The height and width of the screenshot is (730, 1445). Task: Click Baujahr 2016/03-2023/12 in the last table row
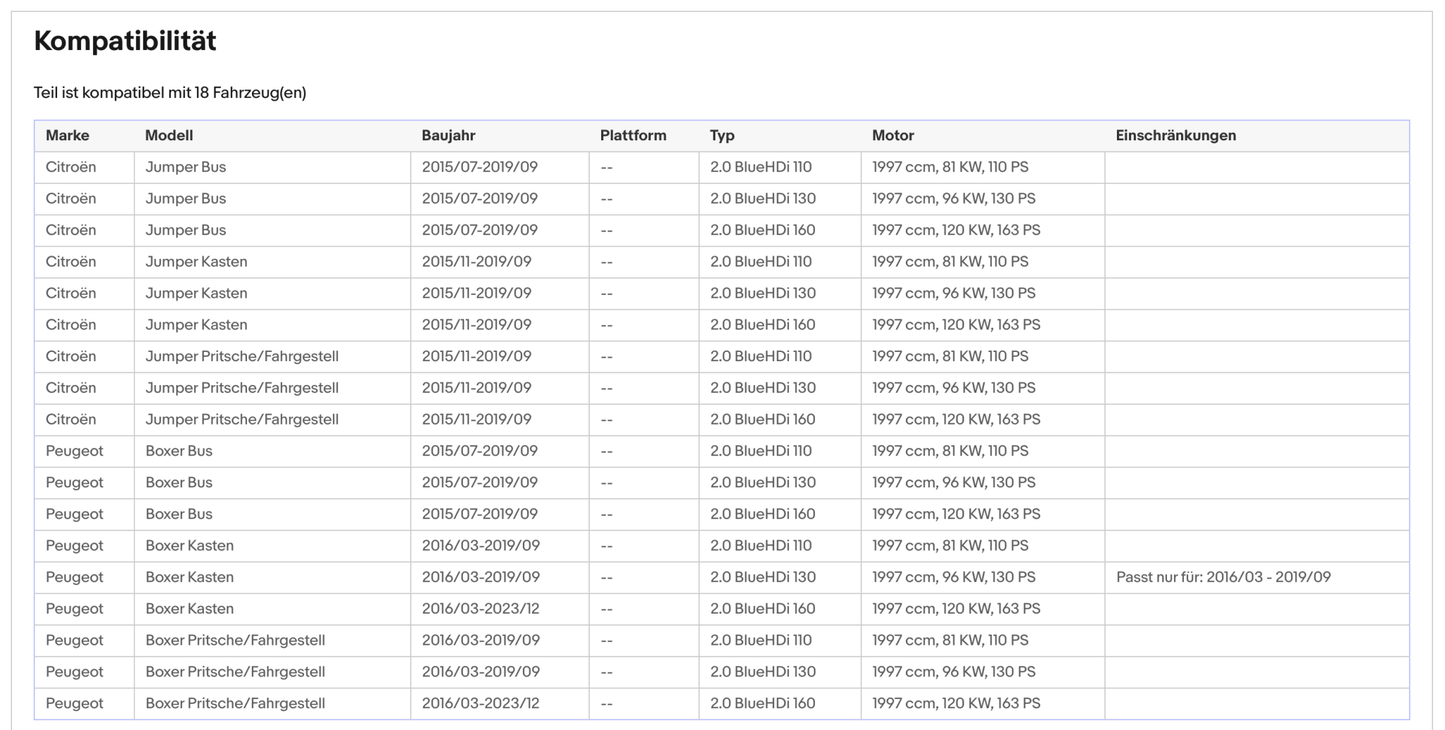(480, 703)
